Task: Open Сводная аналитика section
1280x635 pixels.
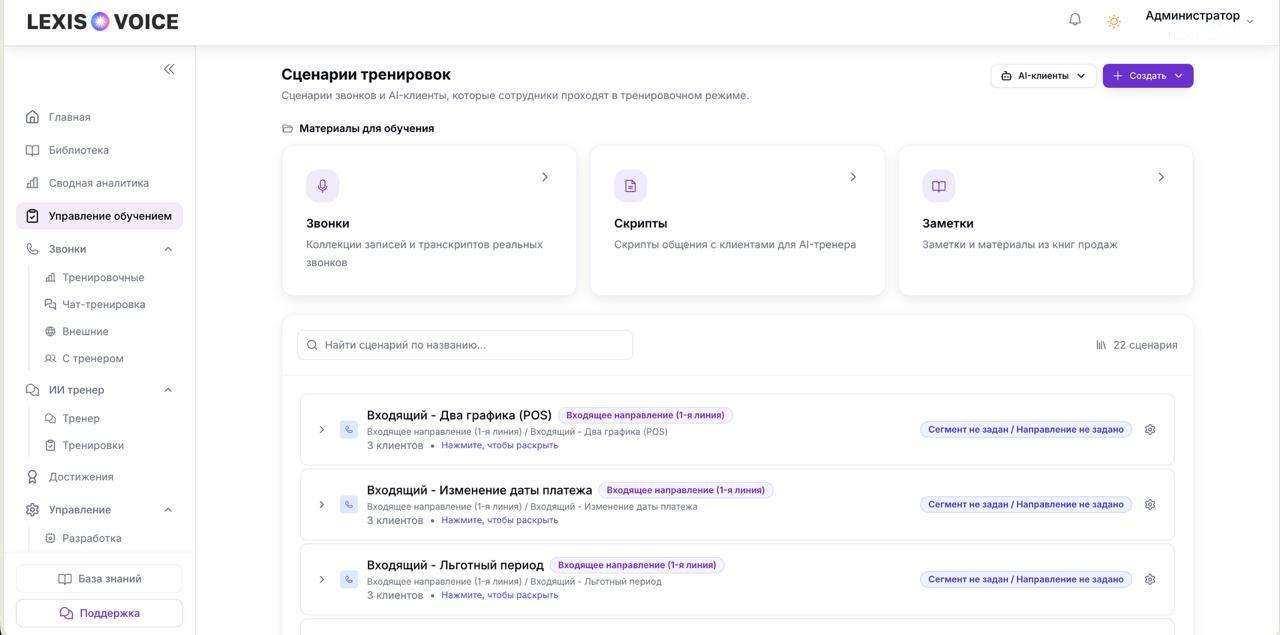Action: (x=99, y=183)
